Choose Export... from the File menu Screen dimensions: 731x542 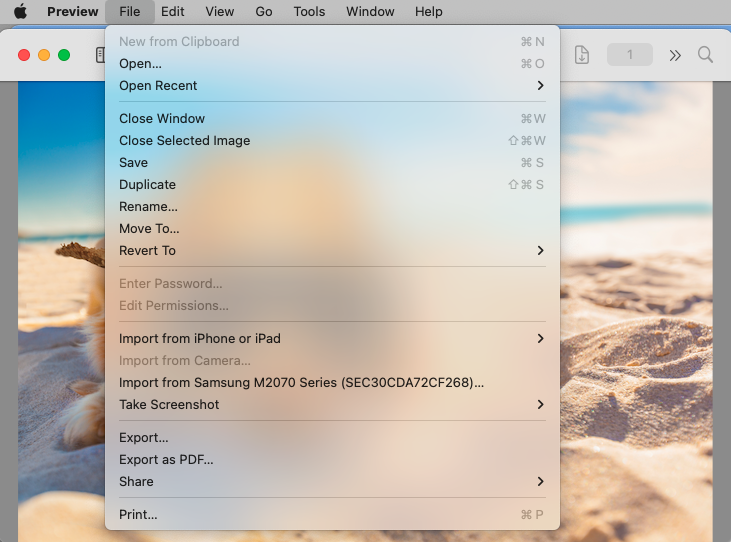click(332, 437)
